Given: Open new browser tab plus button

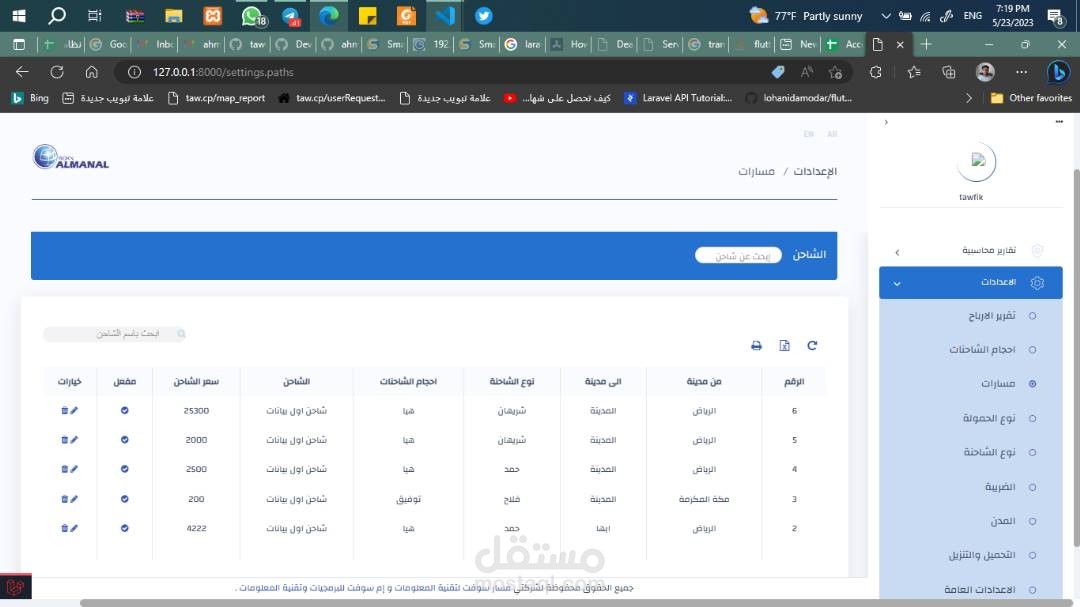Looking at the screenshot, I should point(926,44).
